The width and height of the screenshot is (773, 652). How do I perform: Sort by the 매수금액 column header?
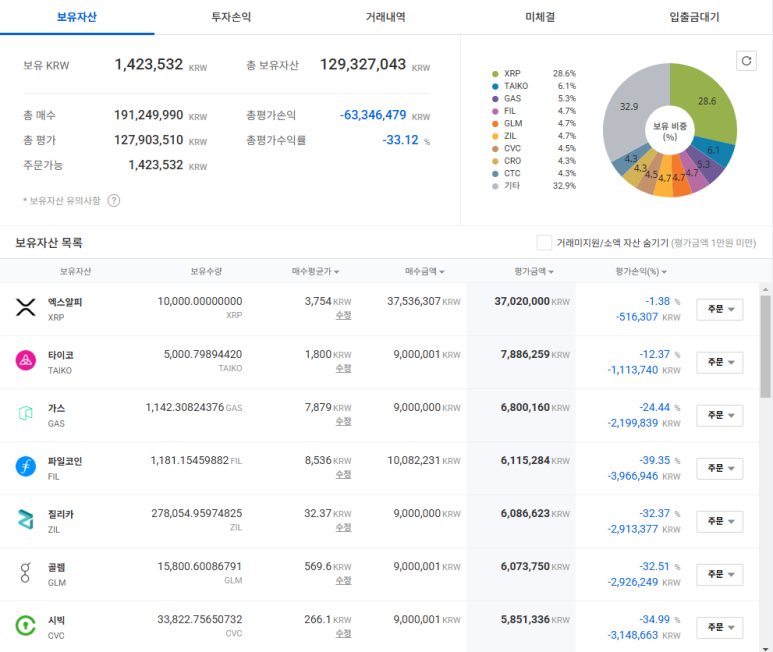[x=424, y=272]
